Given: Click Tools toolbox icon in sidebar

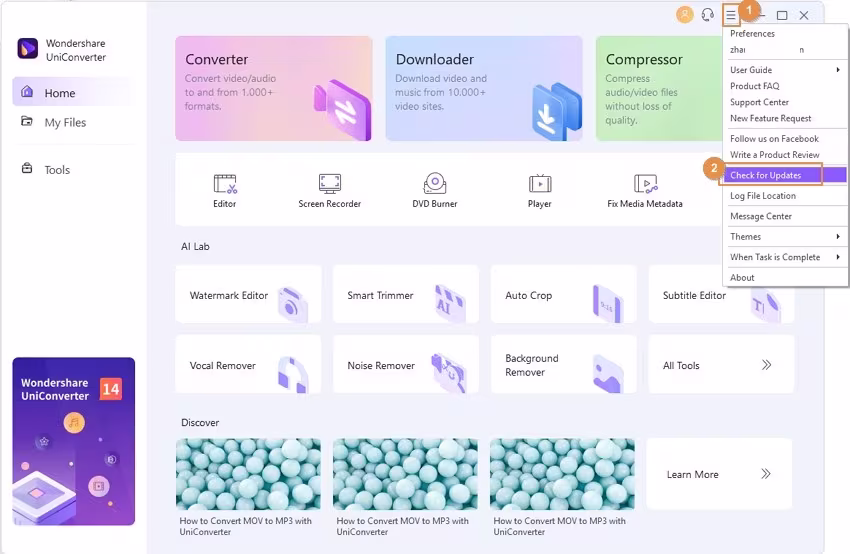Looking at the screenshot, I should tap(27, 168).
